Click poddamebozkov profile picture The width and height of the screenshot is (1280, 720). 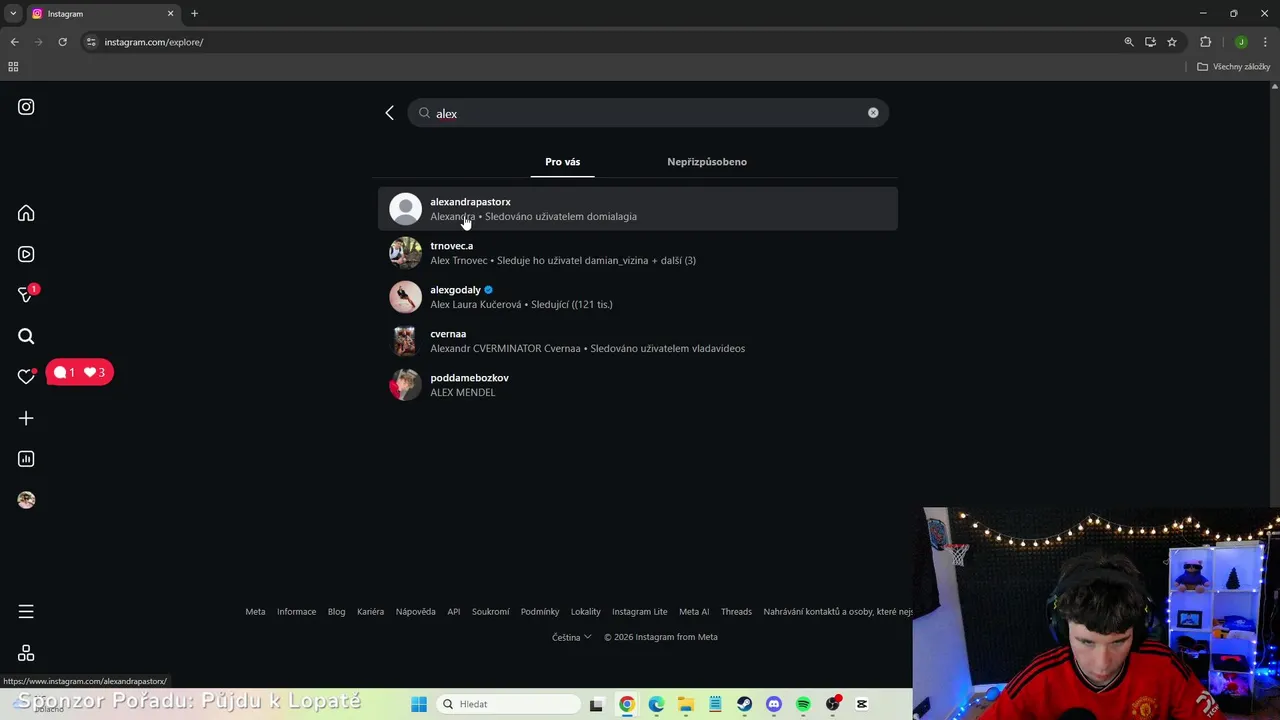(x=405, y=385)
